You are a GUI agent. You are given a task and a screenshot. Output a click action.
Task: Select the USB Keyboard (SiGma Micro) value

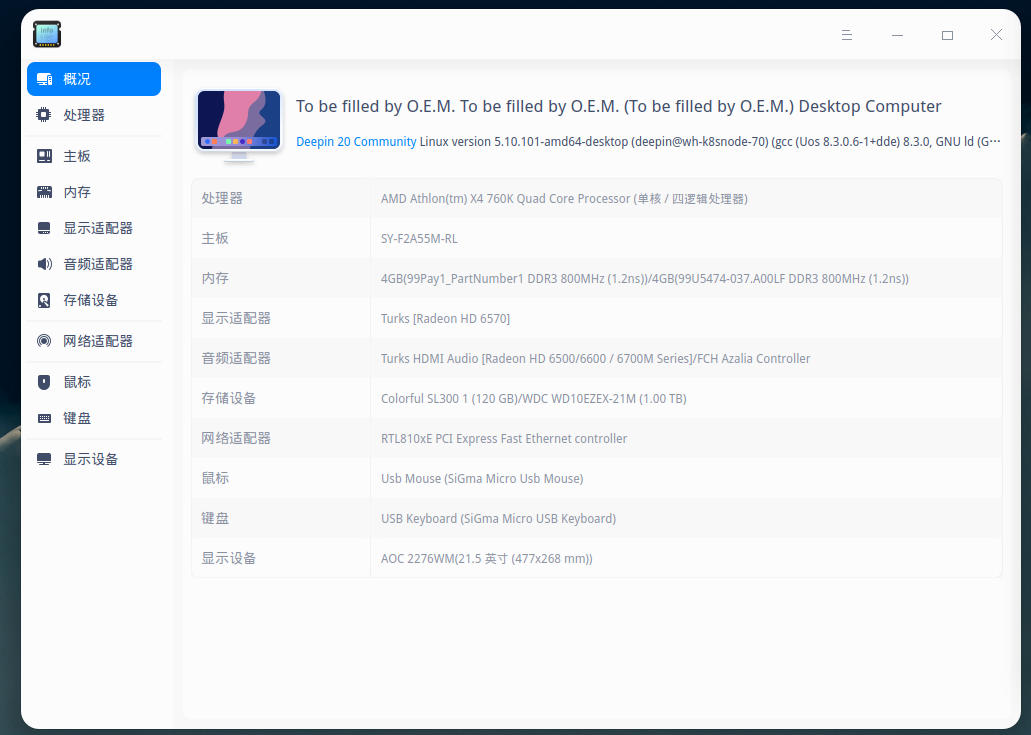pyautogui.click(x=498, y=519)
